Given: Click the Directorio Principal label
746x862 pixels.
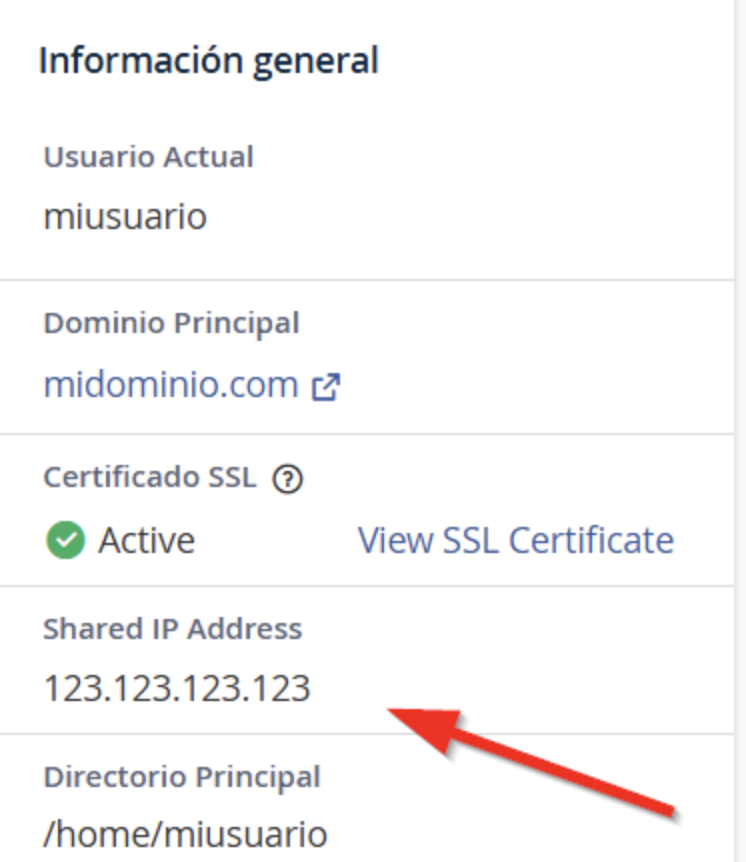Looking at the screenshot, I should pos(182,777).
